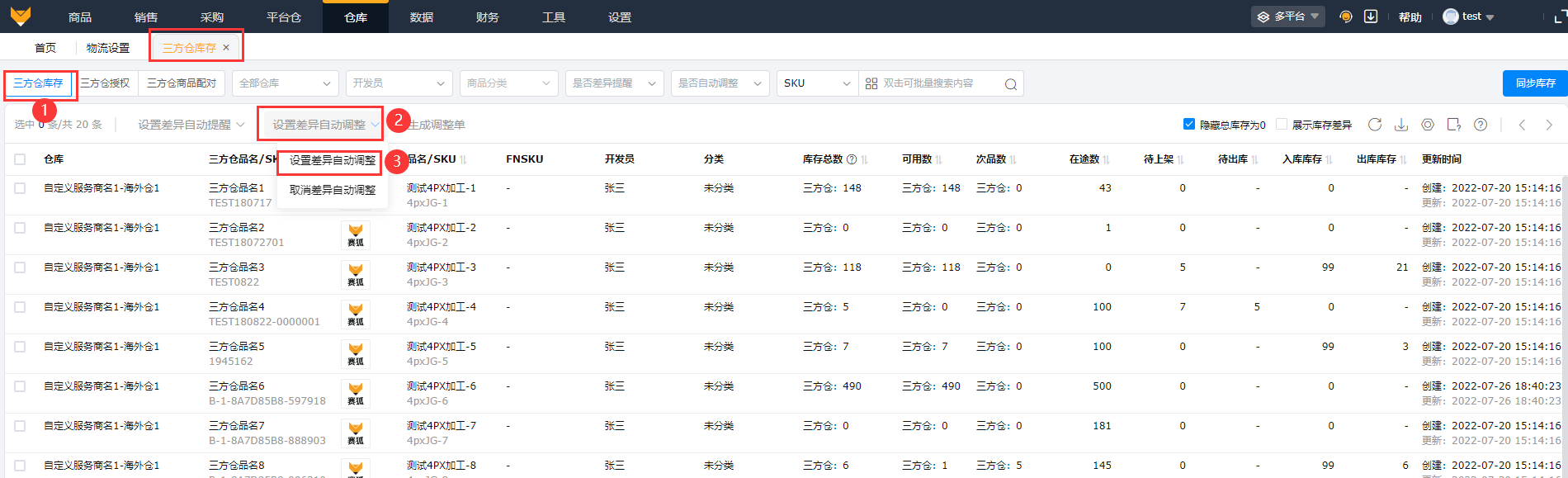This screenshot has height=478, width=1568.
Task: Switch to 三方仓商品配对 tab
Action: [182, 83]
